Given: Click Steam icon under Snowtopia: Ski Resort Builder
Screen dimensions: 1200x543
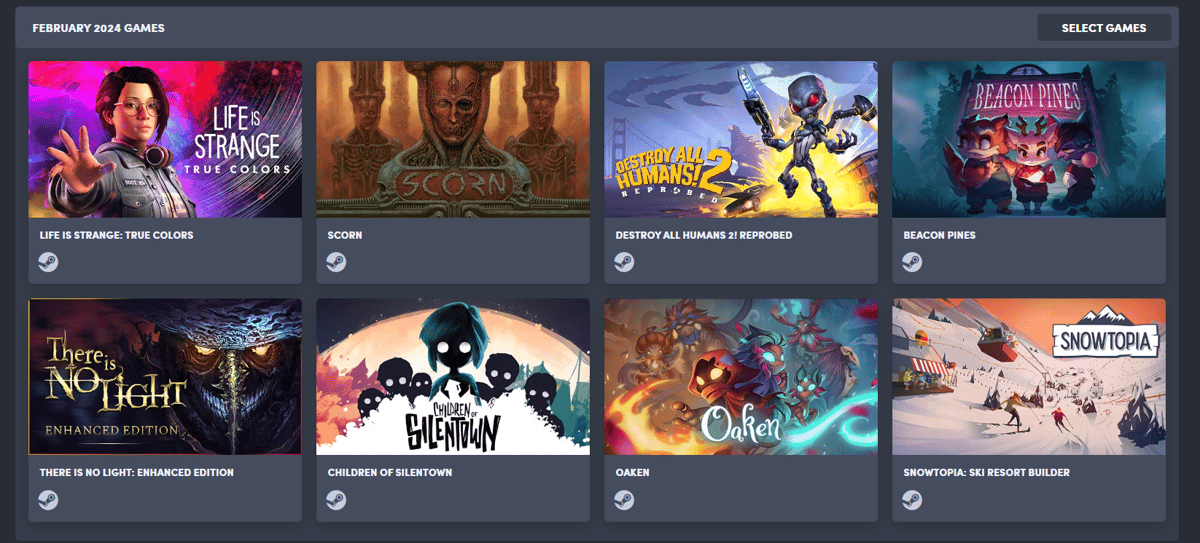Looking at the screenshot, I should [912, 499].
